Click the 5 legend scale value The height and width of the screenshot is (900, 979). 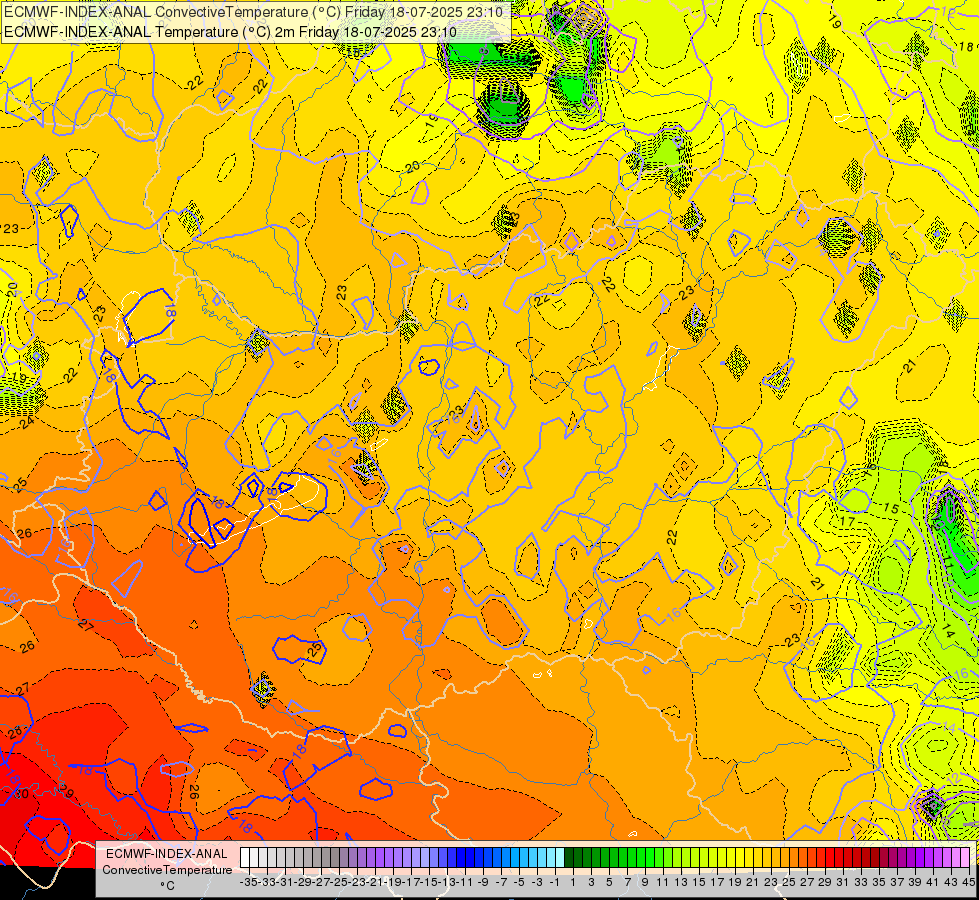coord(609,882)
